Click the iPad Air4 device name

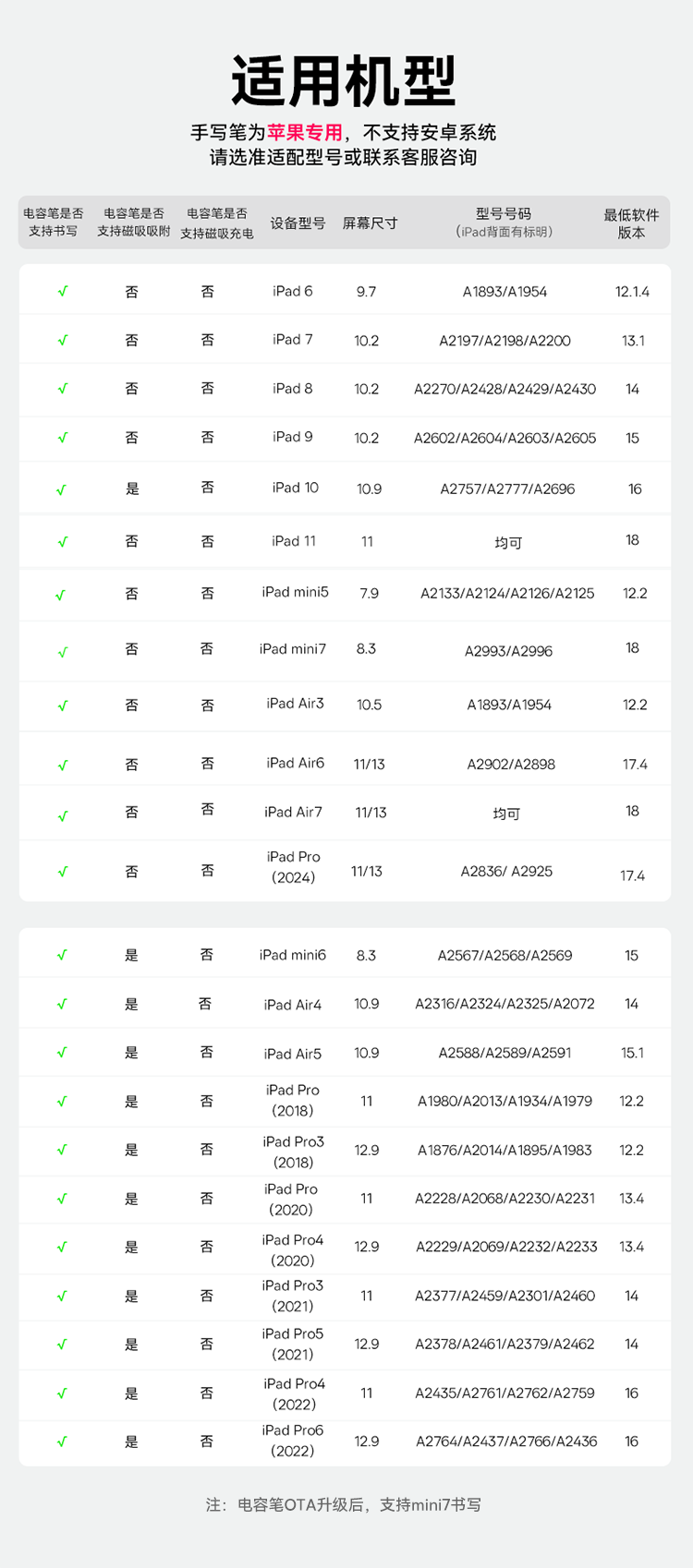click(x=293, y=1005)
